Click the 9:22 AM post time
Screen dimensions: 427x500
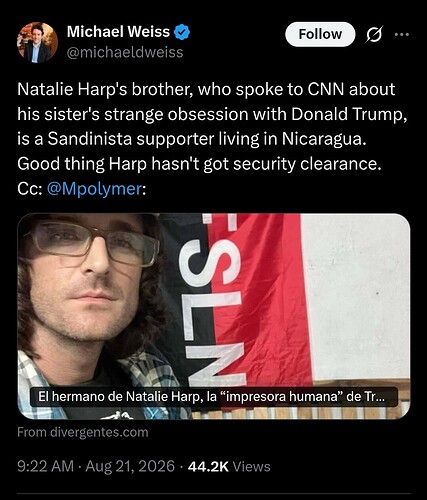point(45,466)
